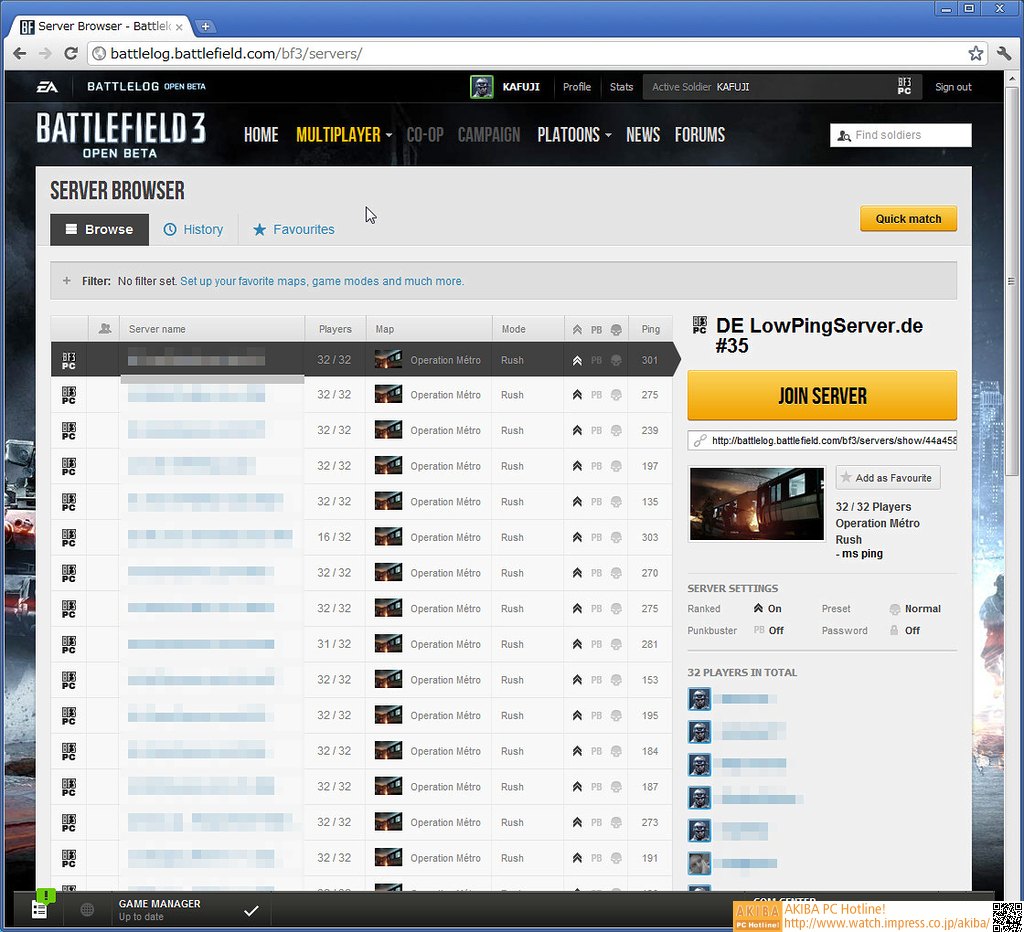The width and height of the screenshot is (1024, 932).
Task: Switch to the Favourites tab
Action: click(x=294, y=229)
